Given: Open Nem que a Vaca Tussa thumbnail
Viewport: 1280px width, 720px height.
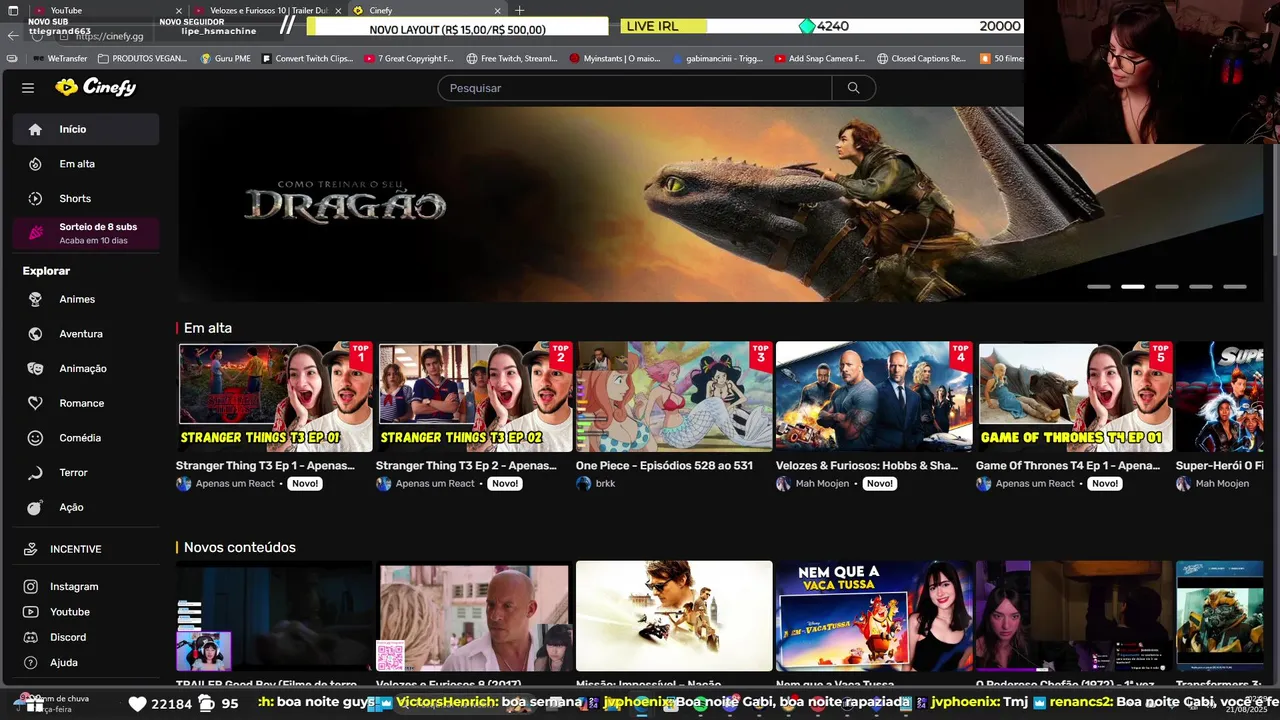Looking at the screenshot, I should click(874, 616).
